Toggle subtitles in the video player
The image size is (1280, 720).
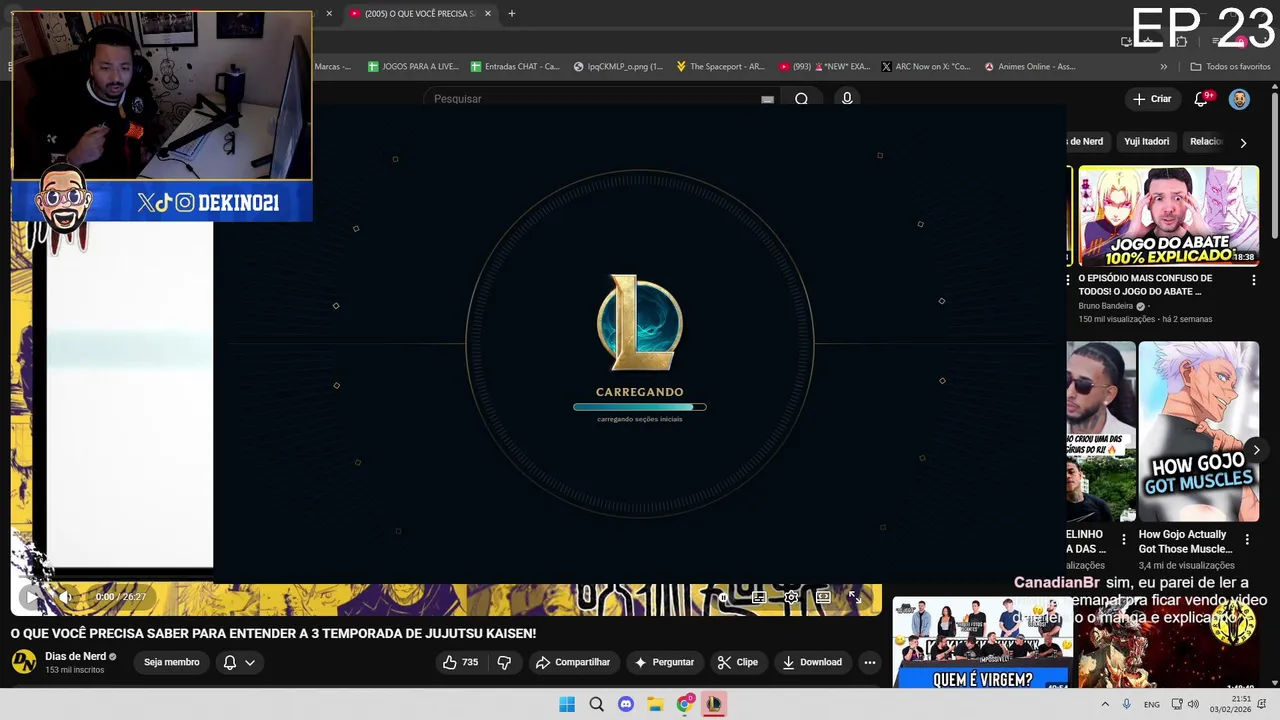[x=759, y=597]
